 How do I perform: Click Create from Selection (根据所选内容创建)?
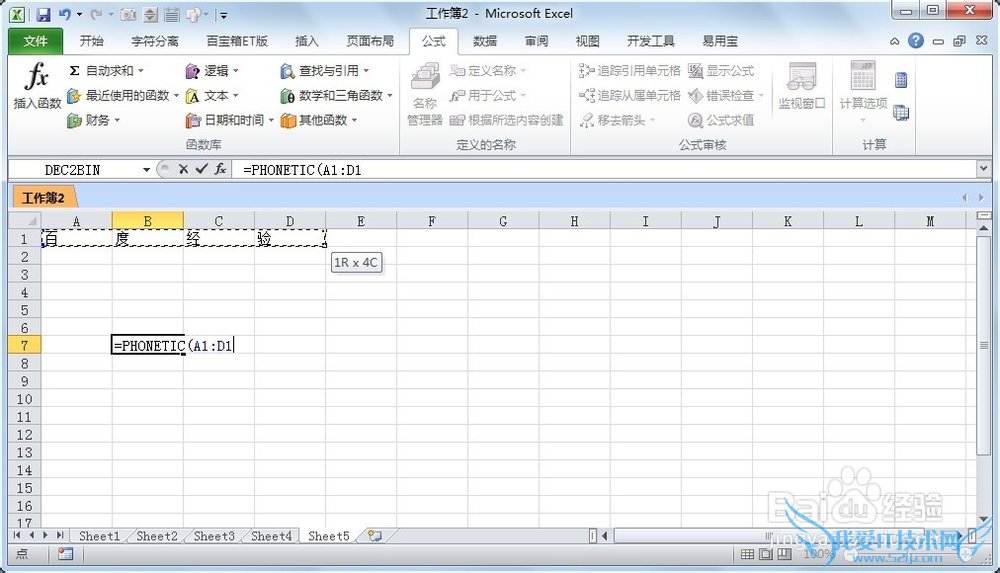[x=506, y=120]
